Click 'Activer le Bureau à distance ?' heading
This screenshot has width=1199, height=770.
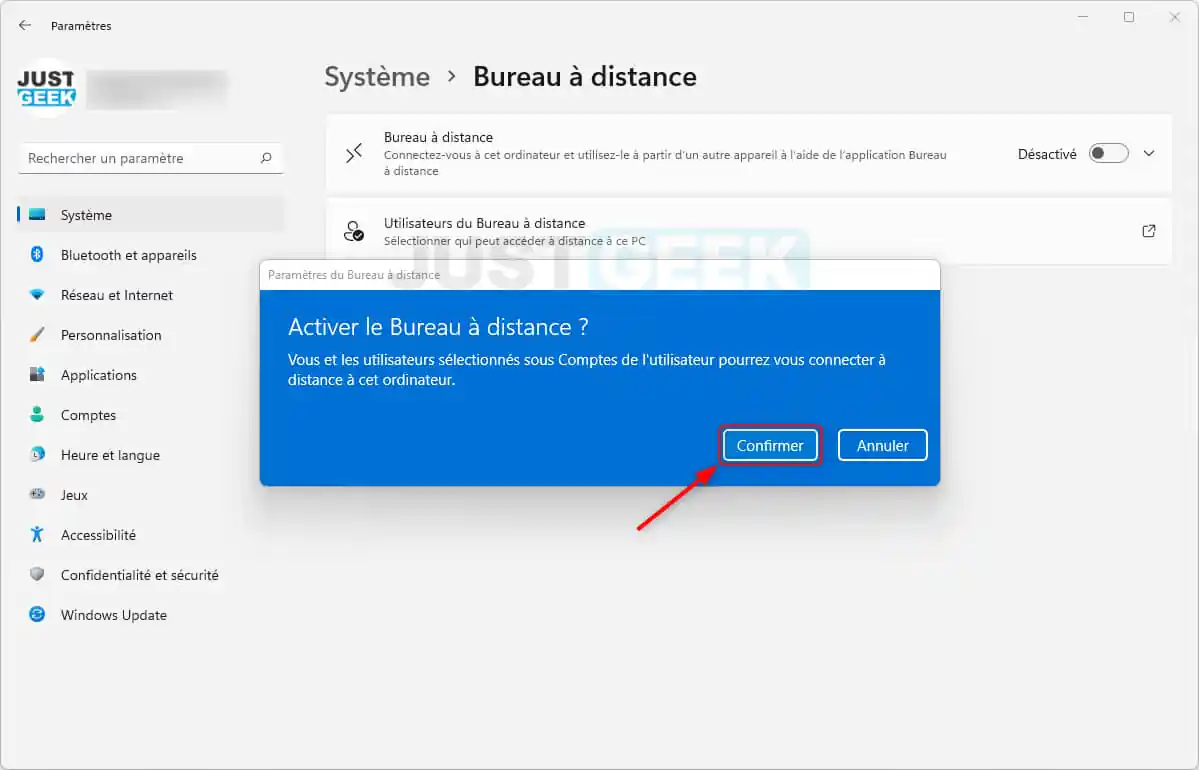tap(438, 327)
